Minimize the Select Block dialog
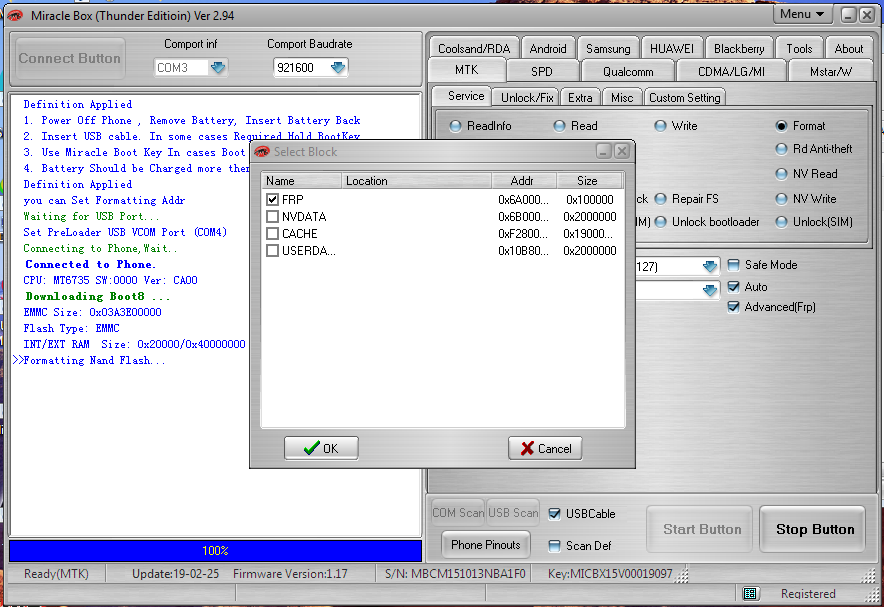884x607 pixels. tap(604, 151)
